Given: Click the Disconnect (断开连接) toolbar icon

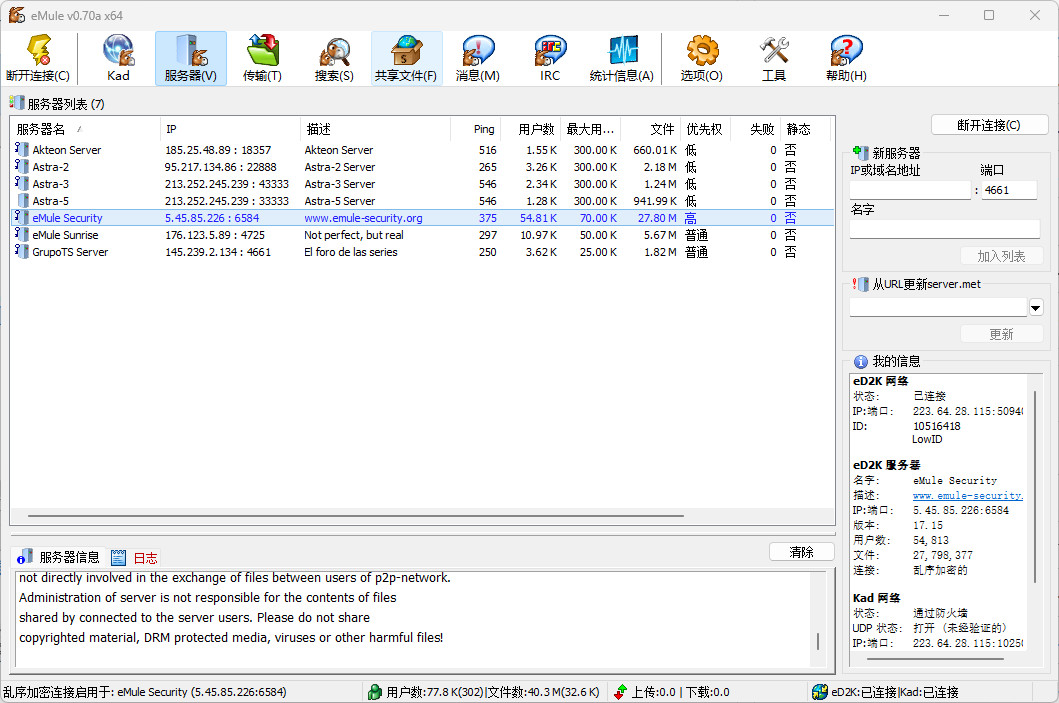Looking at the screenshot, I should [38, 58].
